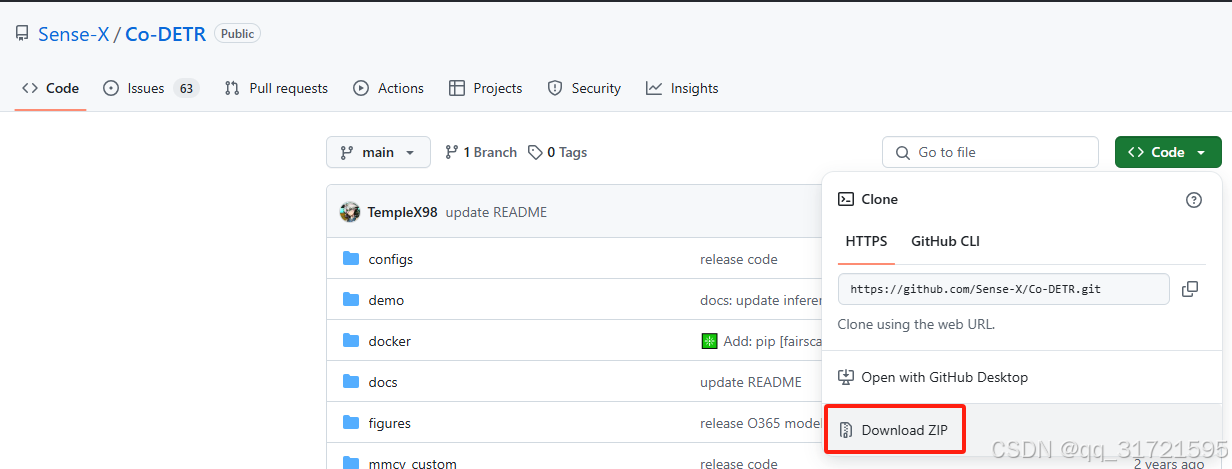This screenshot has width=1232, height=469.
Task: Click the repository icon beside Sense-X
Action: pyautogui.click(x=22, y=34)
